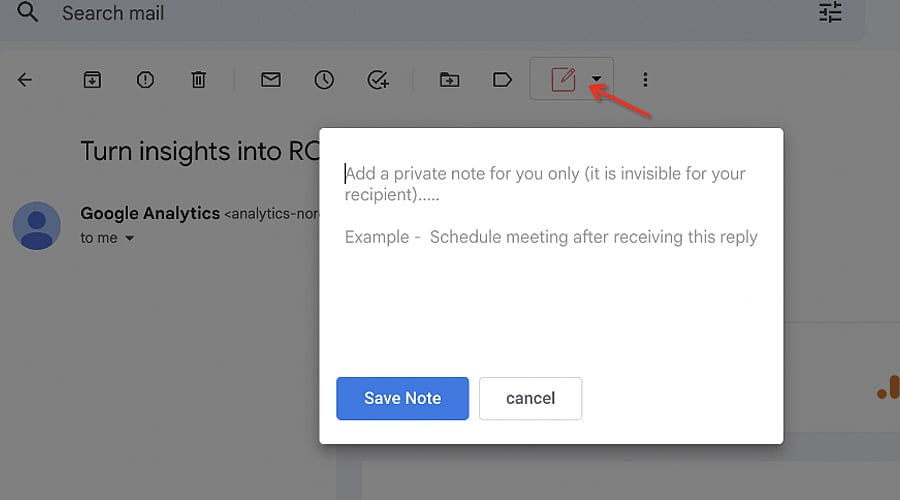Click the Google Analytics sender name
The height and width of the screenshot is (500, 900).
tap(150, 213)
